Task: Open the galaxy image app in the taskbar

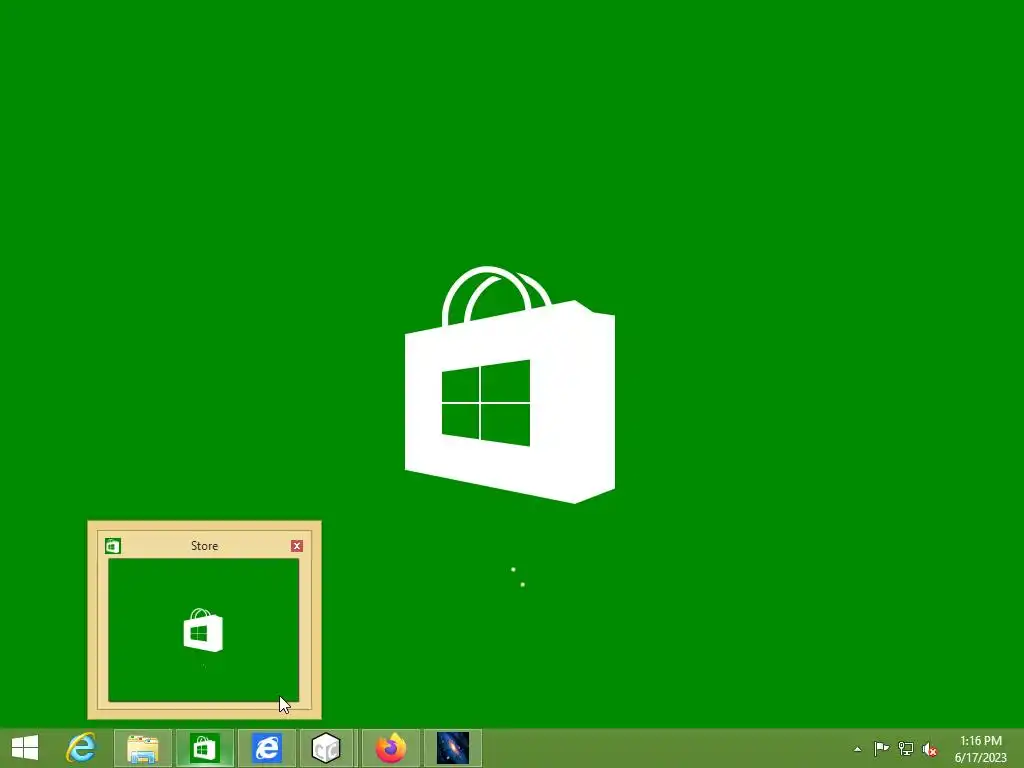Action: point(453,748)
